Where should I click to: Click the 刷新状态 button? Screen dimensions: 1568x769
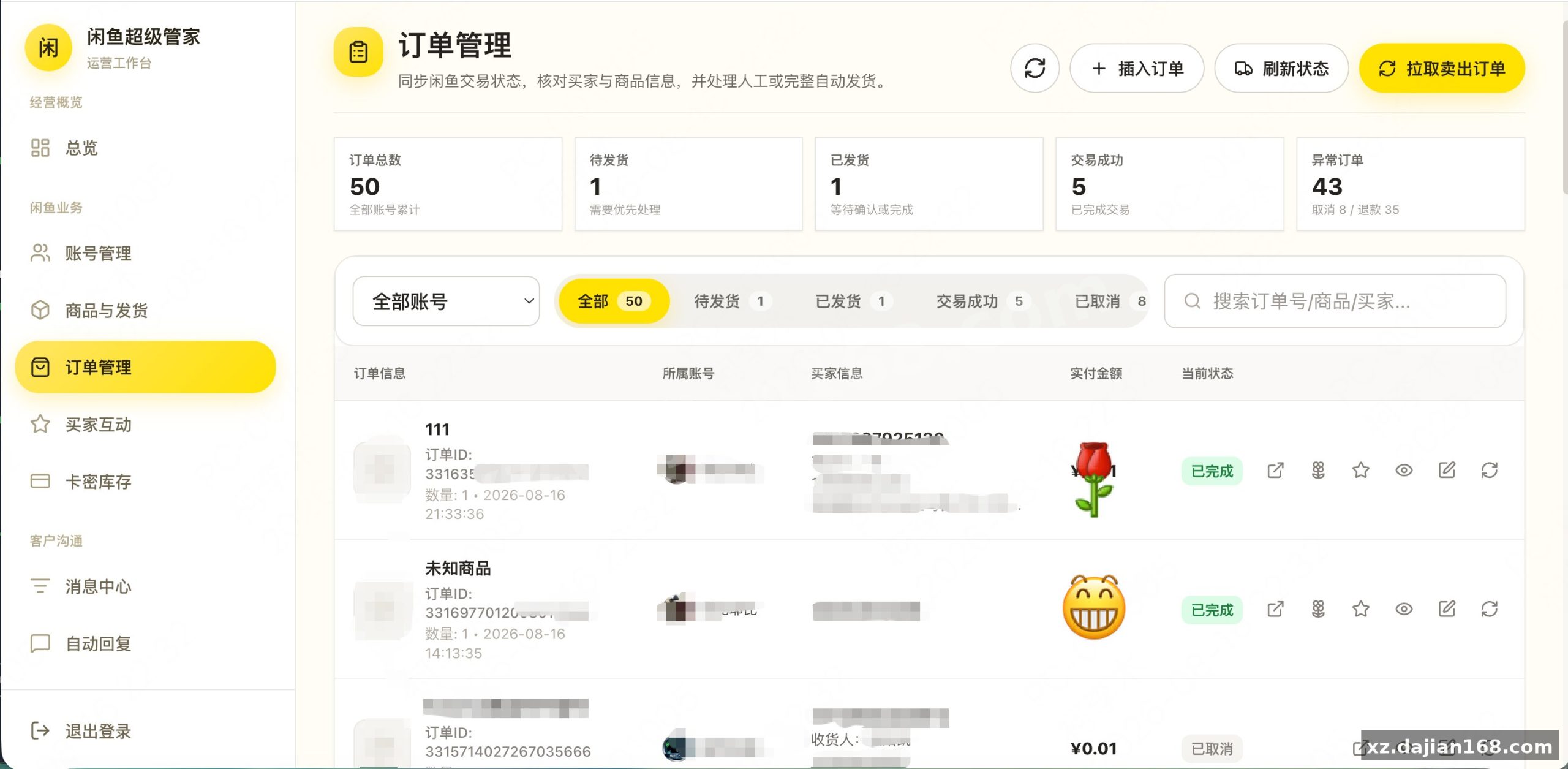point(1281,68)
